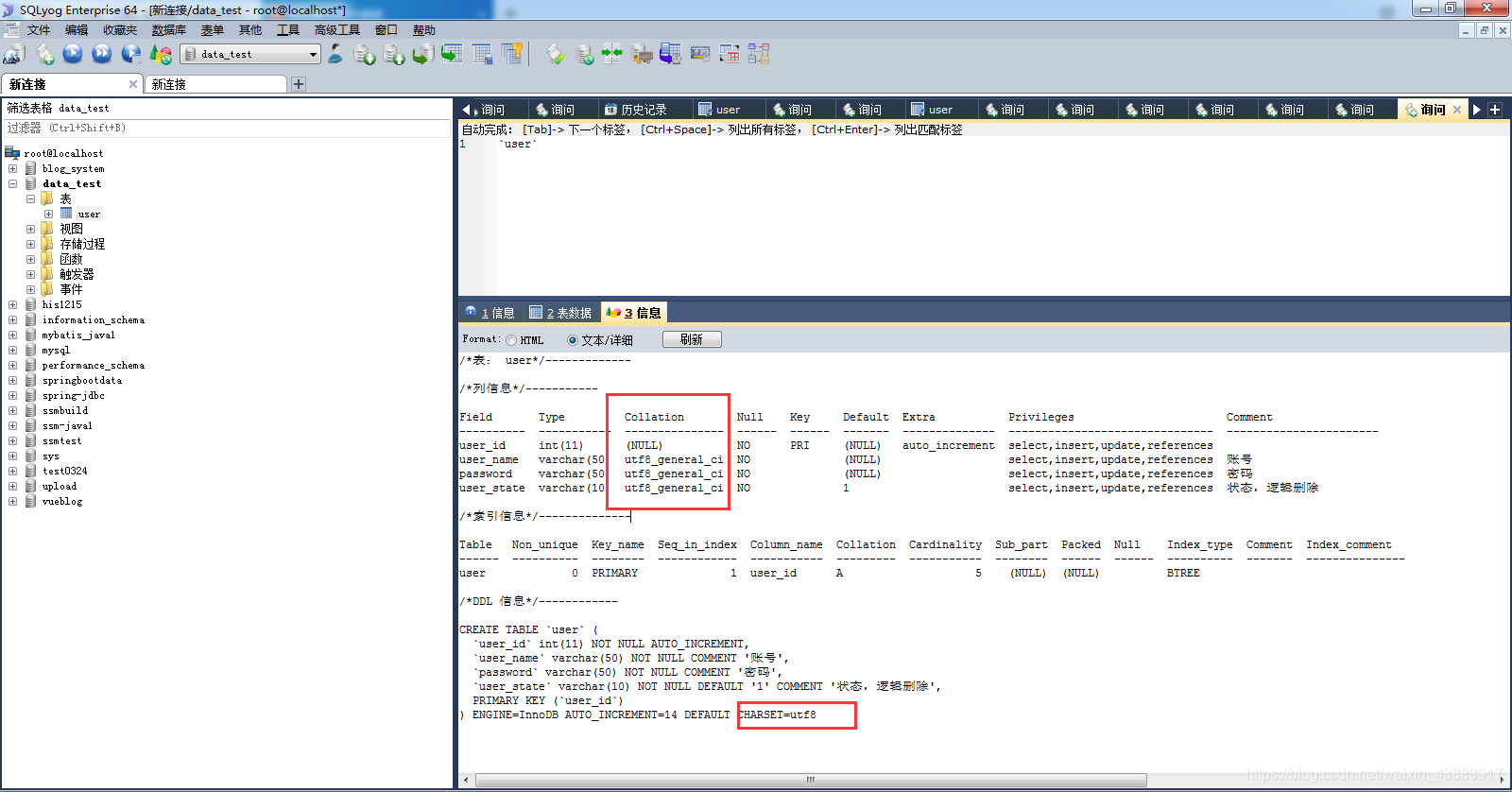Click the table with small disk icon
The image size is (1512, 792).
482,54
